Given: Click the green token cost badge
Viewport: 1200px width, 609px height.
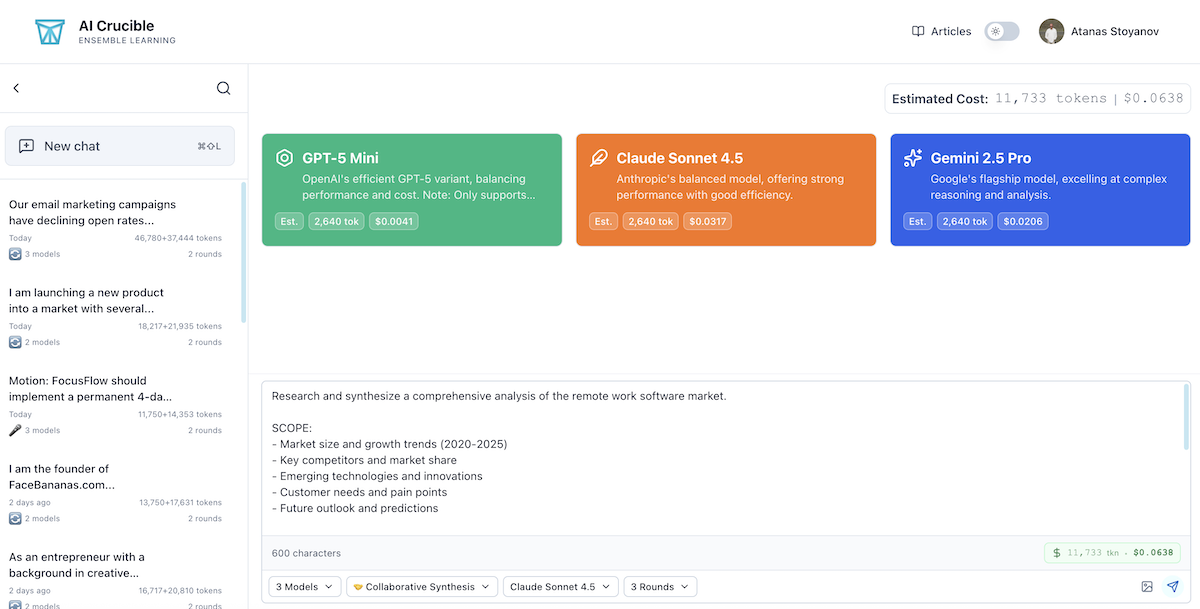Looking at the screenshot, I should (x=1113, y=553).
